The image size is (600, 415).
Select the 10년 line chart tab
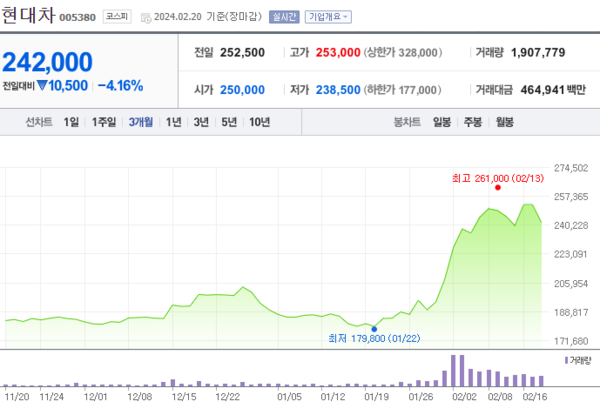(x=259, y=122)
